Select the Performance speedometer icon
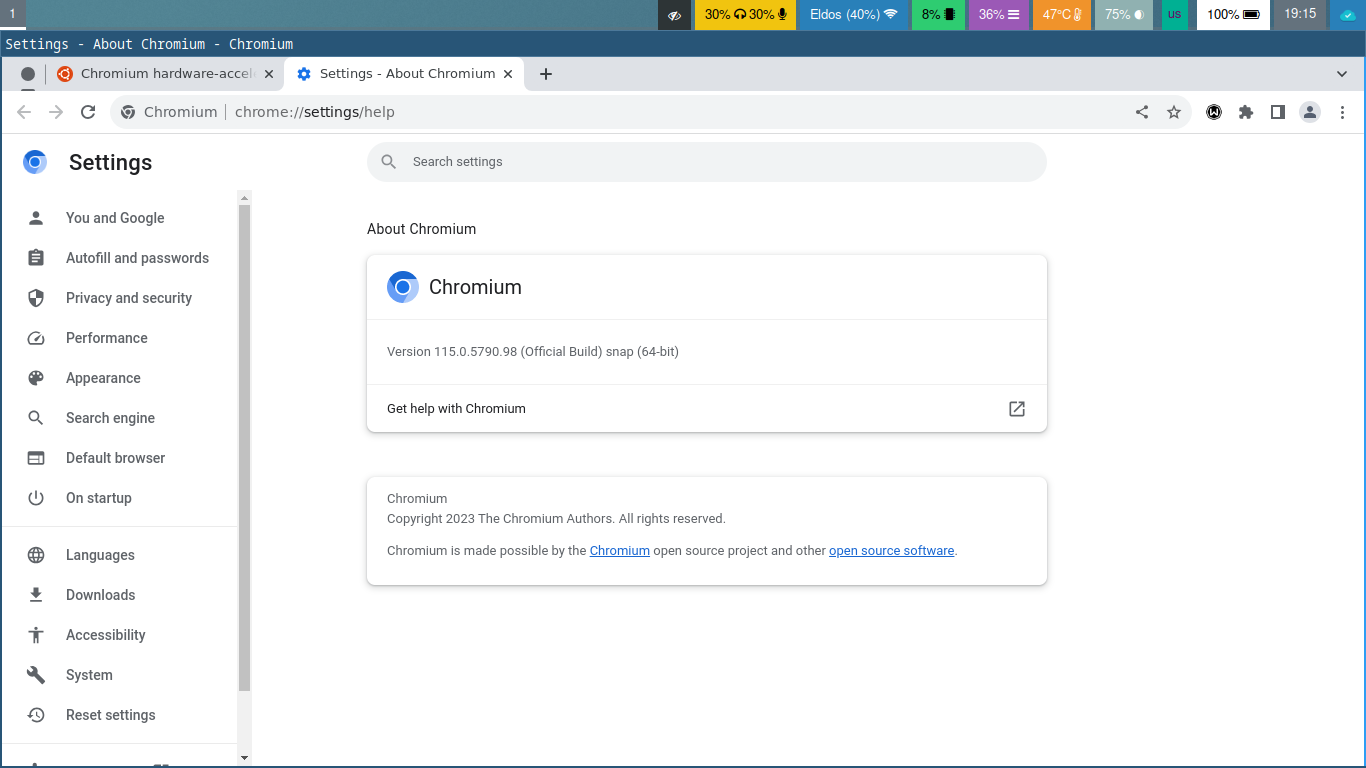 (x=36, y=338)
